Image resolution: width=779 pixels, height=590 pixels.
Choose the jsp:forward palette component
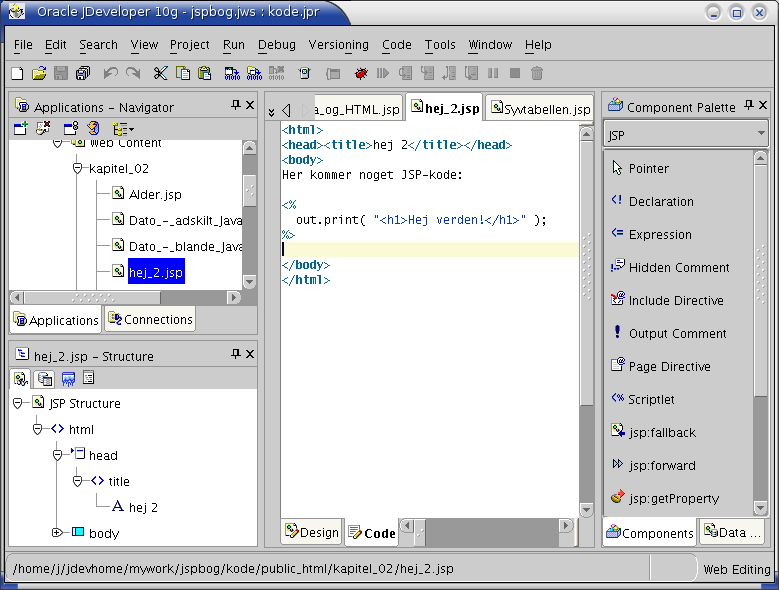pos(661,466)
